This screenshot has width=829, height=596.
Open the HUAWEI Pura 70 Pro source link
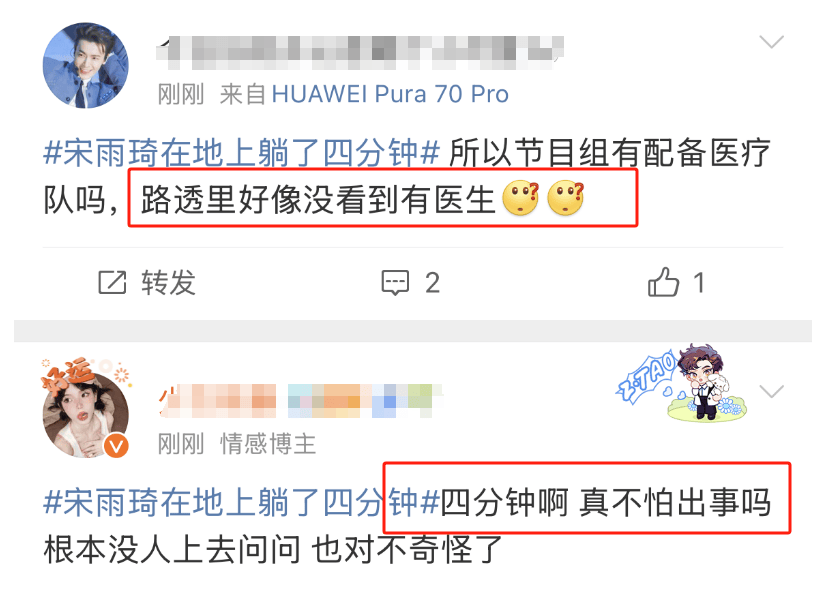(x=390, y=94)
